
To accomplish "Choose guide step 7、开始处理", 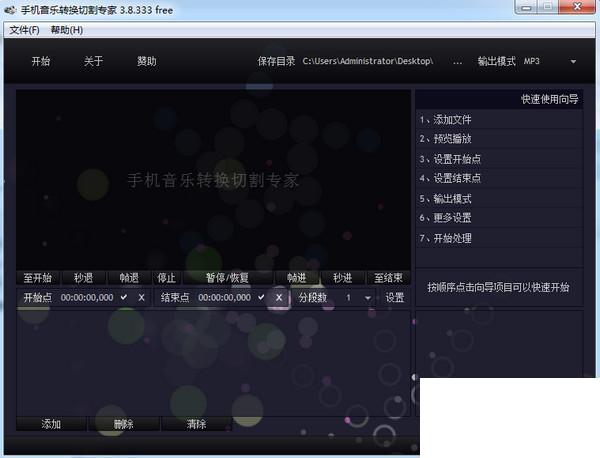I will 499,238.
